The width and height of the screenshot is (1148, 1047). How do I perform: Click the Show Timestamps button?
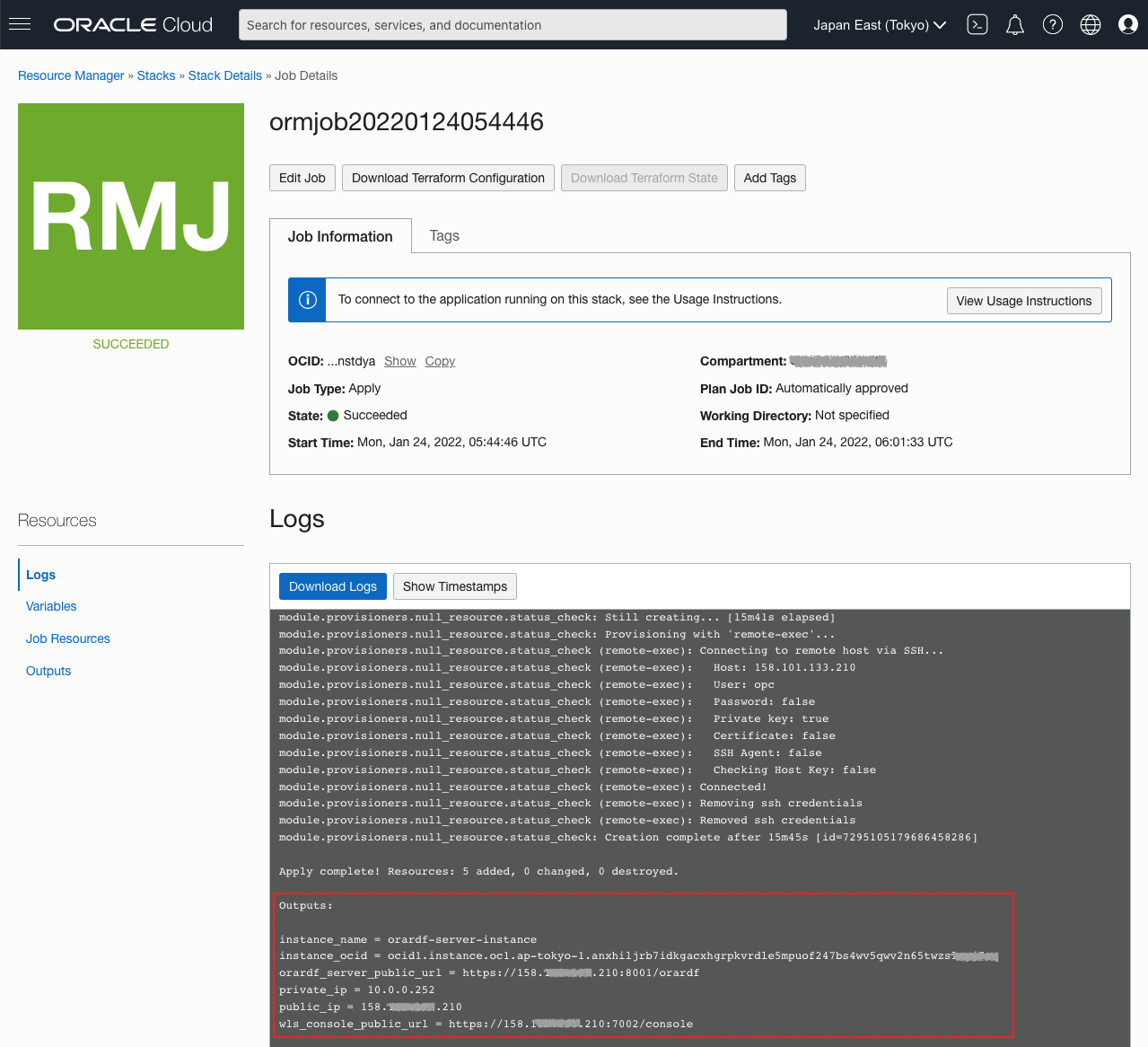pyautogui.click(x=455, y=586)
